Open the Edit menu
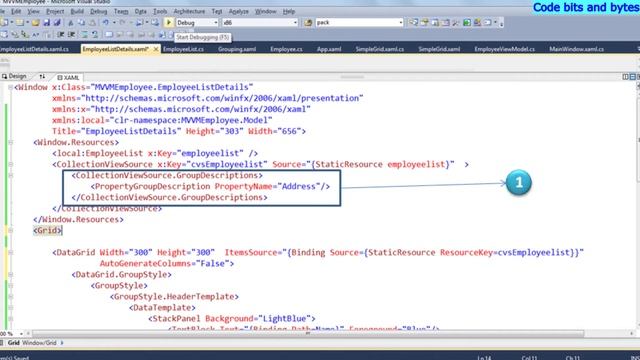 (16, 11)
